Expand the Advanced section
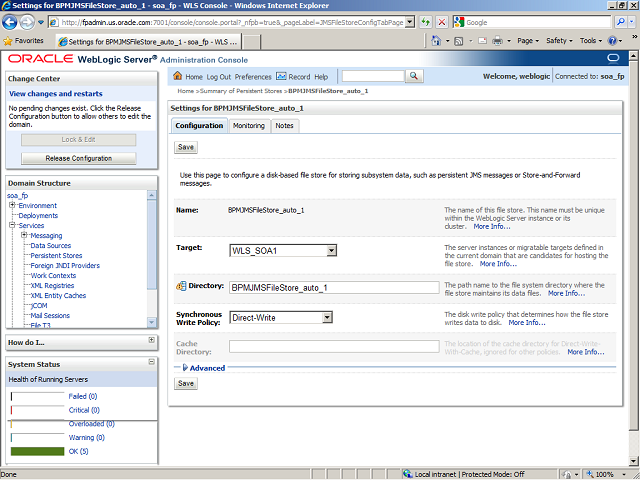This screenshot has width=640, height=480. click(x=183, y=368)
